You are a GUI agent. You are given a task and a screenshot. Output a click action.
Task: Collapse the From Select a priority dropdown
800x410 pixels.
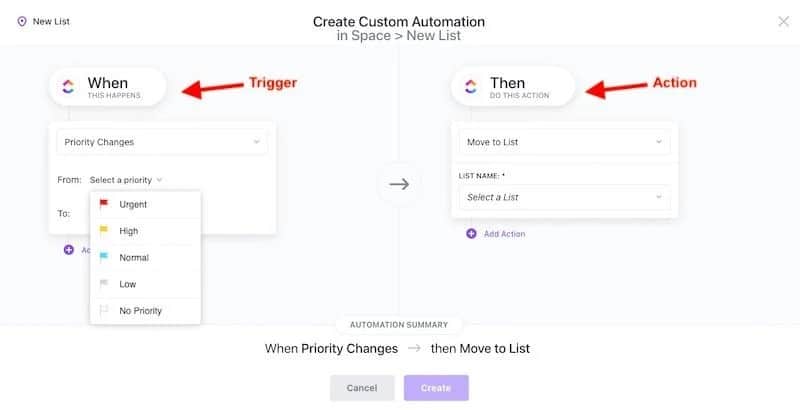(126, 180)
